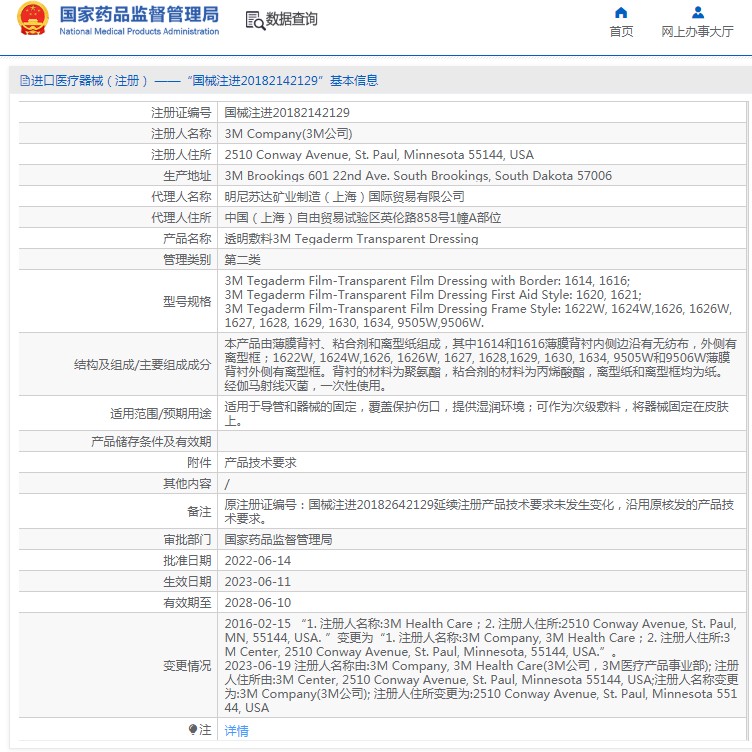Select agent name 明尼苏达矿业制造 value
This screenshot has width=752, height=752.
344,197
